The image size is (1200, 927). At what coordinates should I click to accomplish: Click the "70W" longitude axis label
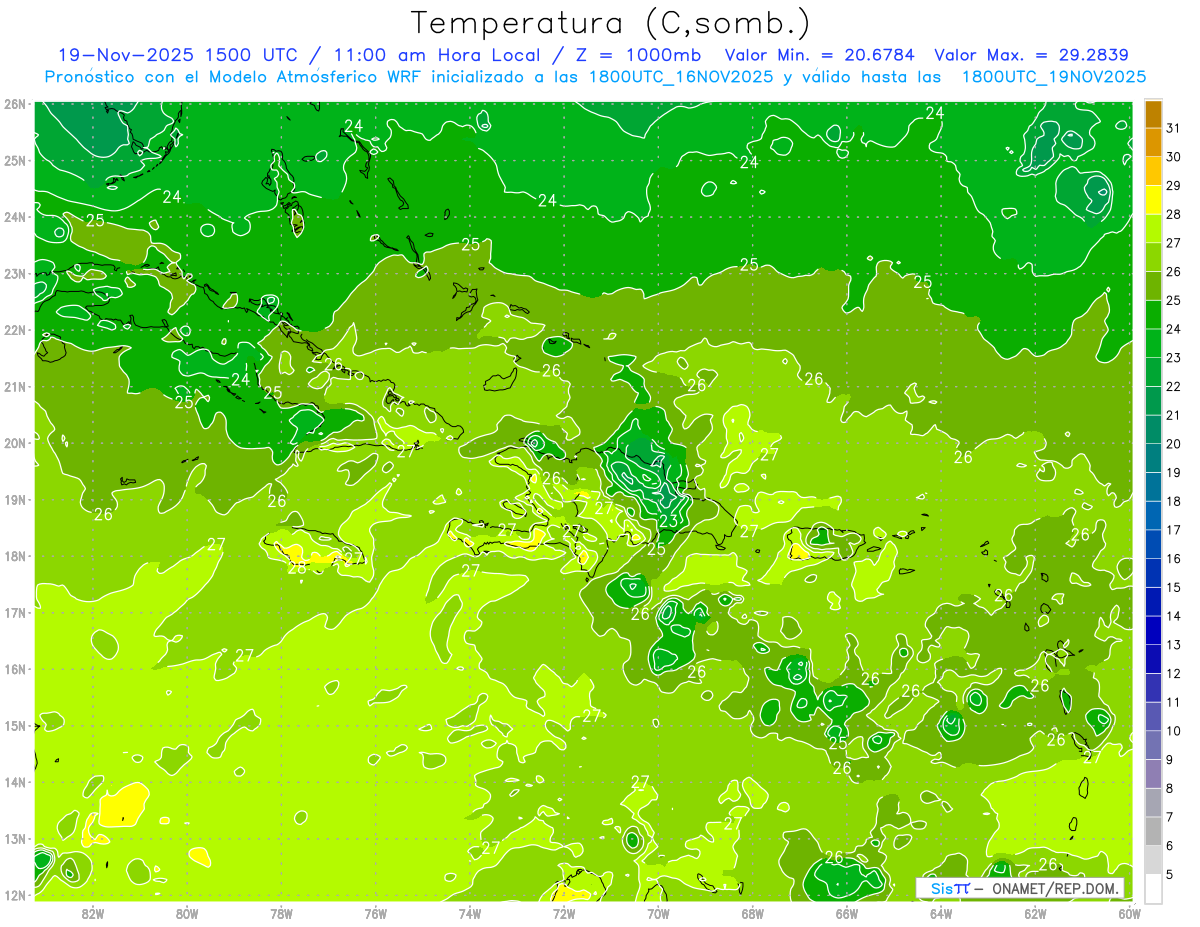[658, 912]
